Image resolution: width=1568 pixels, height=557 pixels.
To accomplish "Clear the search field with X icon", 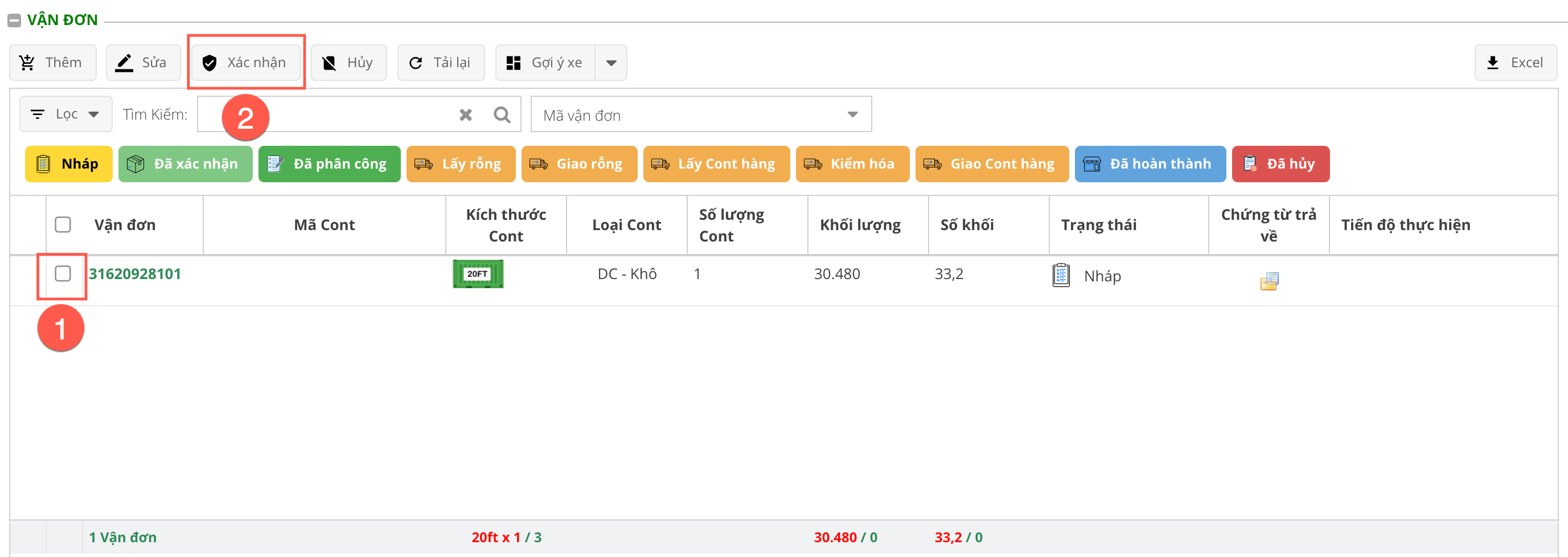I will (x=466, y=114).
